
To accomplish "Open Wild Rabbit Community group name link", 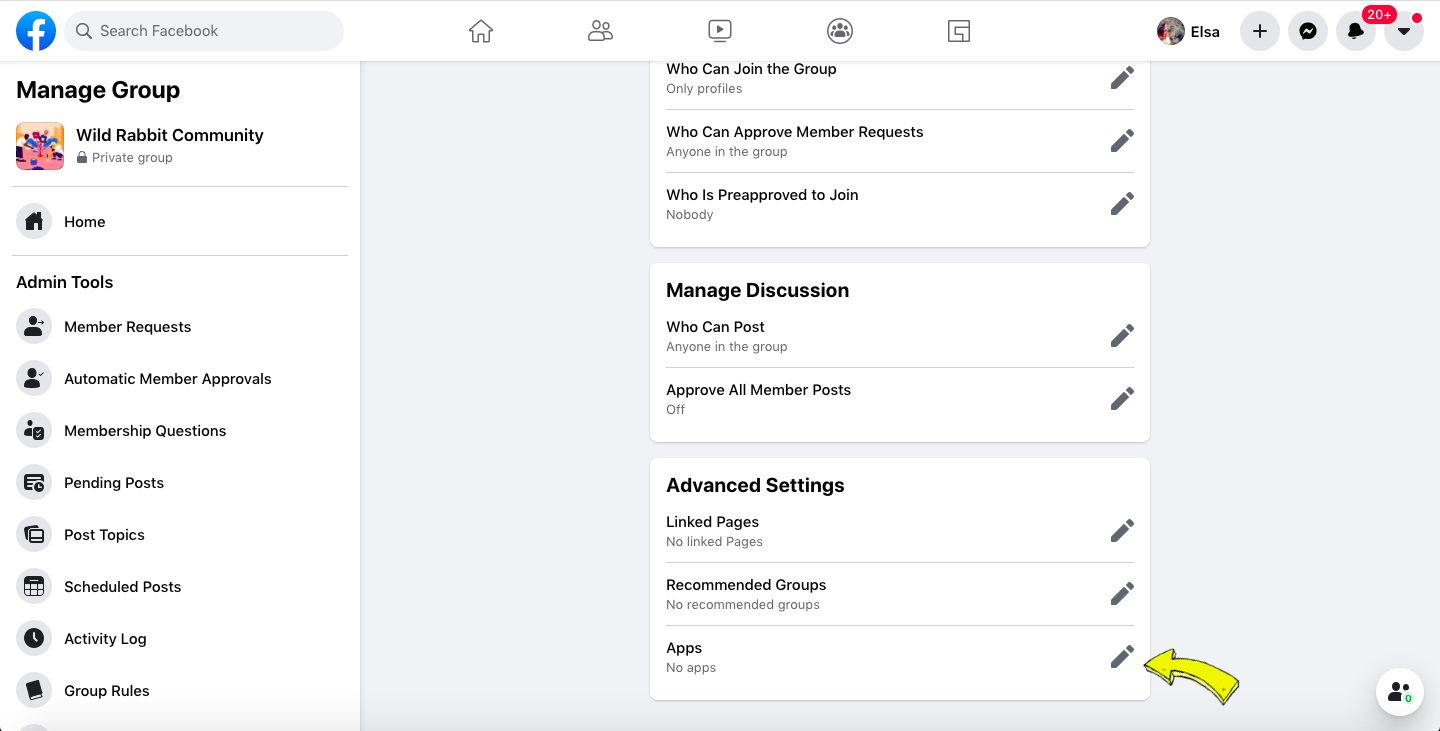I will 170,135.
